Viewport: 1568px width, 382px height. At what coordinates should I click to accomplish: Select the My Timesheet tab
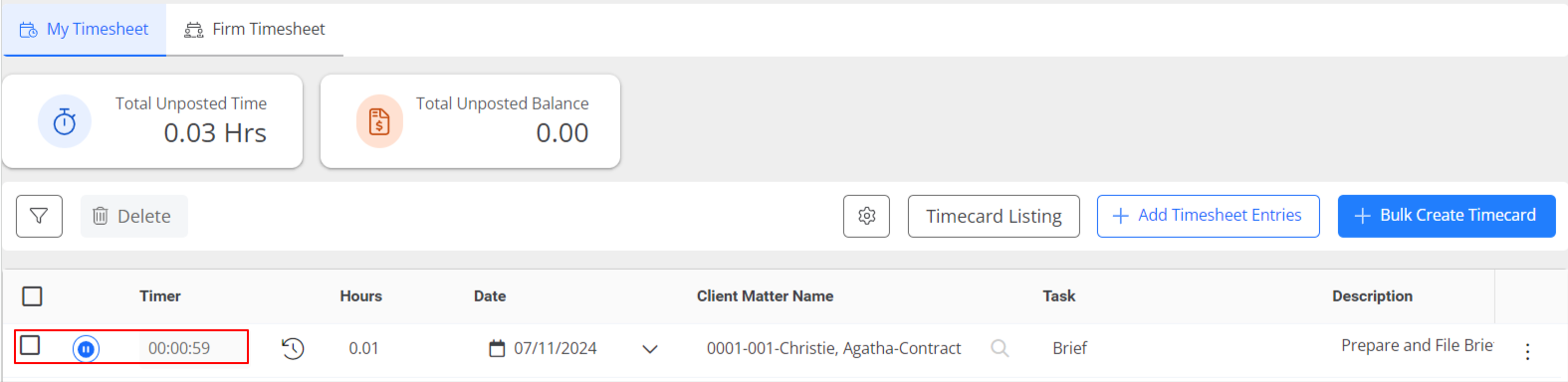84,29
